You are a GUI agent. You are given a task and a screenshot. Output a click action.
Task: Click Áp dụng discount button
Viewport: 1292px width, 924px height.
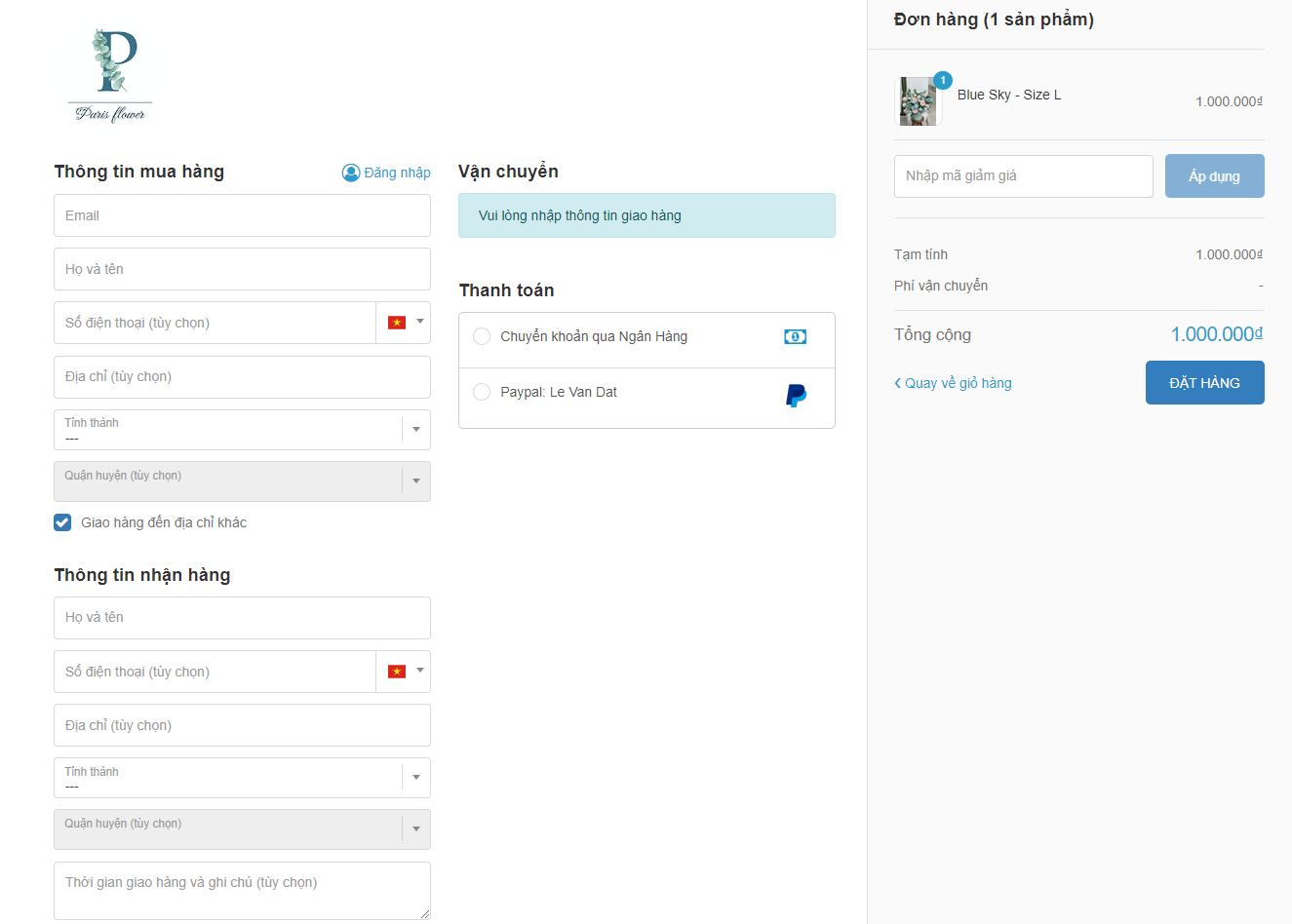point(1214,176)
